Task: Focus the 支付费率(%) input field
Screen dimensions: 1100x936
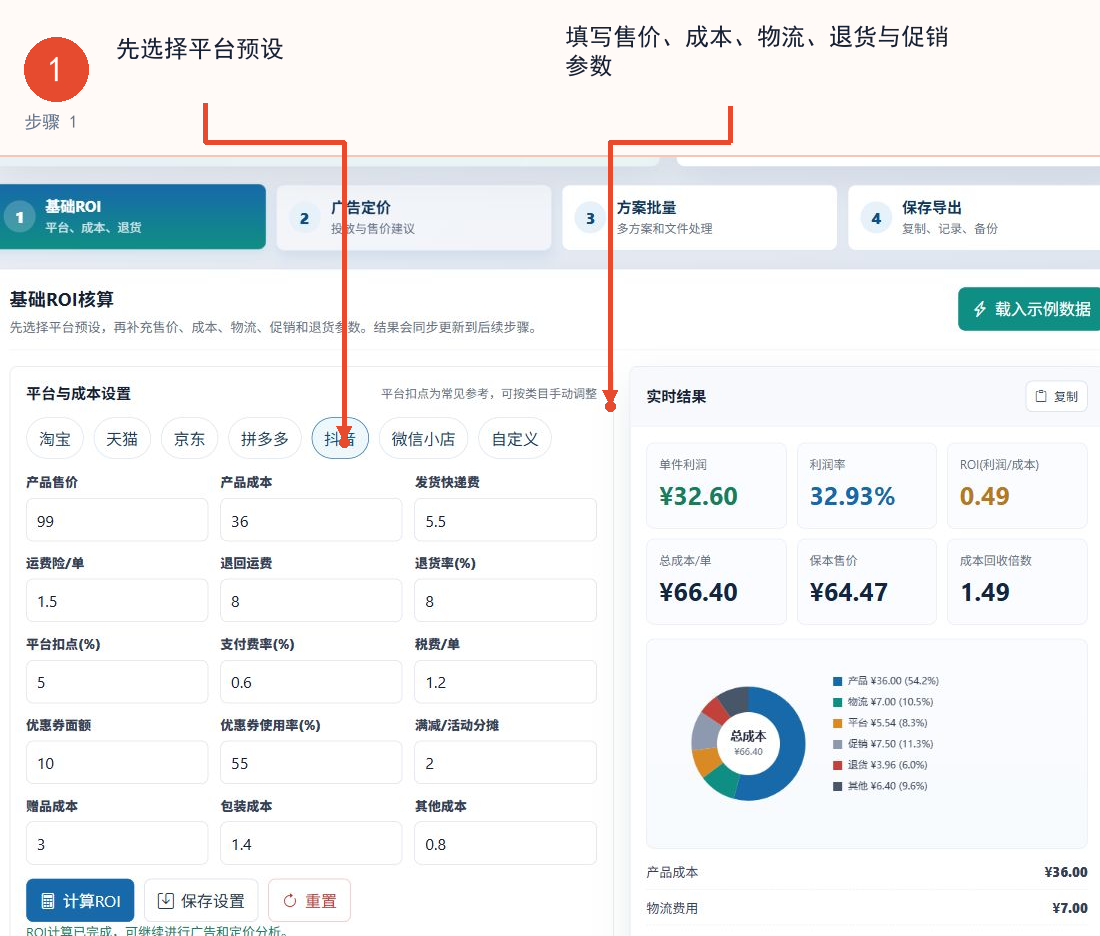Action: 311,682
